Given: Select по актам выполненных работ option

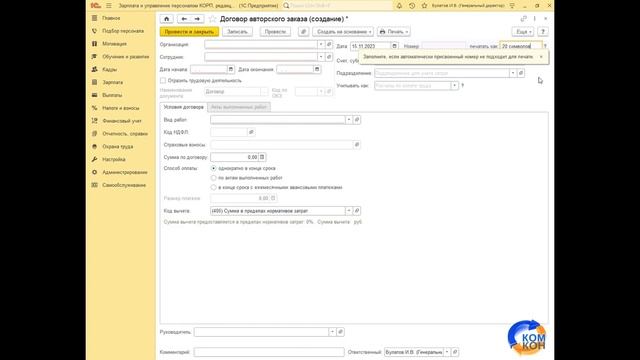Looking at the screenshot, I should 213,178.
